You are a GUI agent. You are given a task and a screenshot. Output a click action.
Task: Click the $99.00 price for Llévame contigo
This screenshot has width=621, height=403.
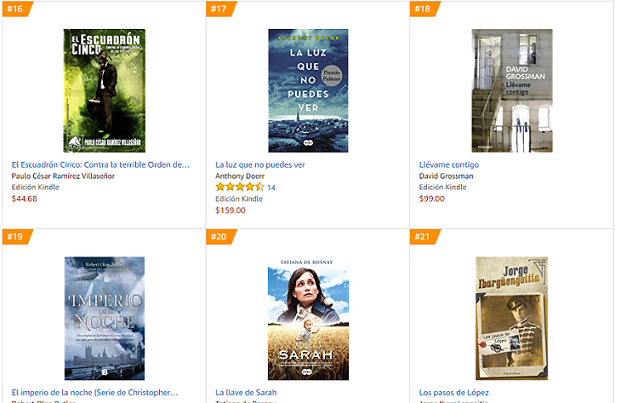[432, 199]
